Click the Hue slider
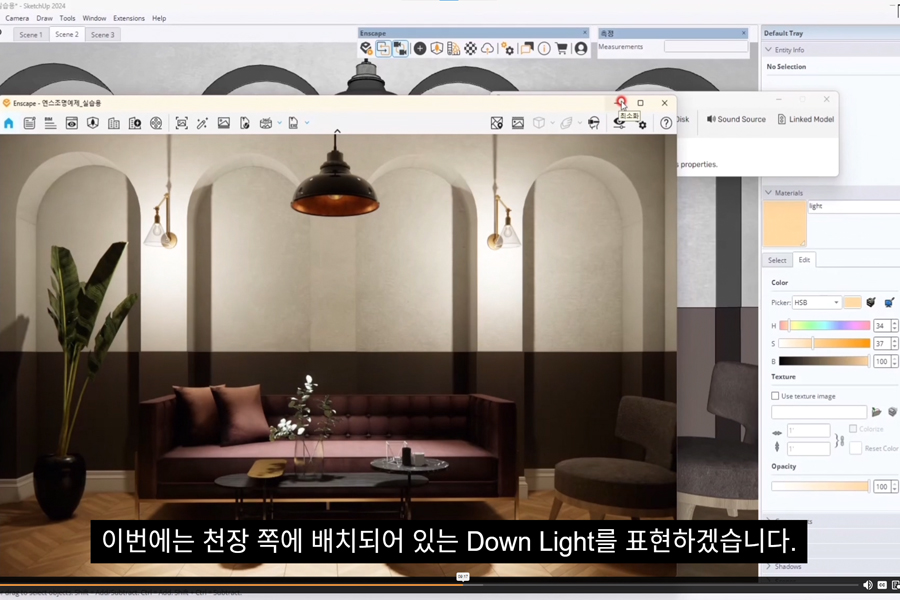Image resolution: width=900 pixels, height=600 pixels. tap(824, 326)
